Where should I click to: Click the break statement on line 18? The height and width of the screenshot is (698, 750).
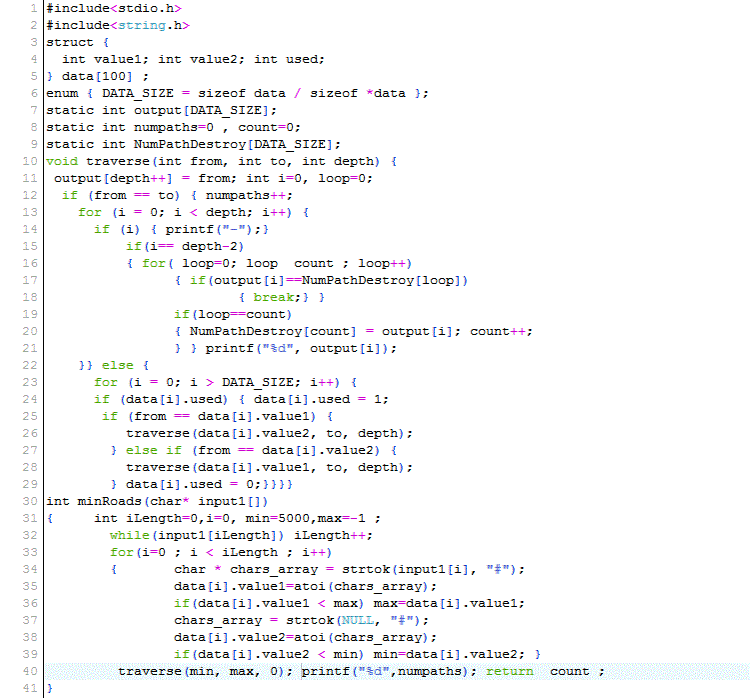click(276, 297)
